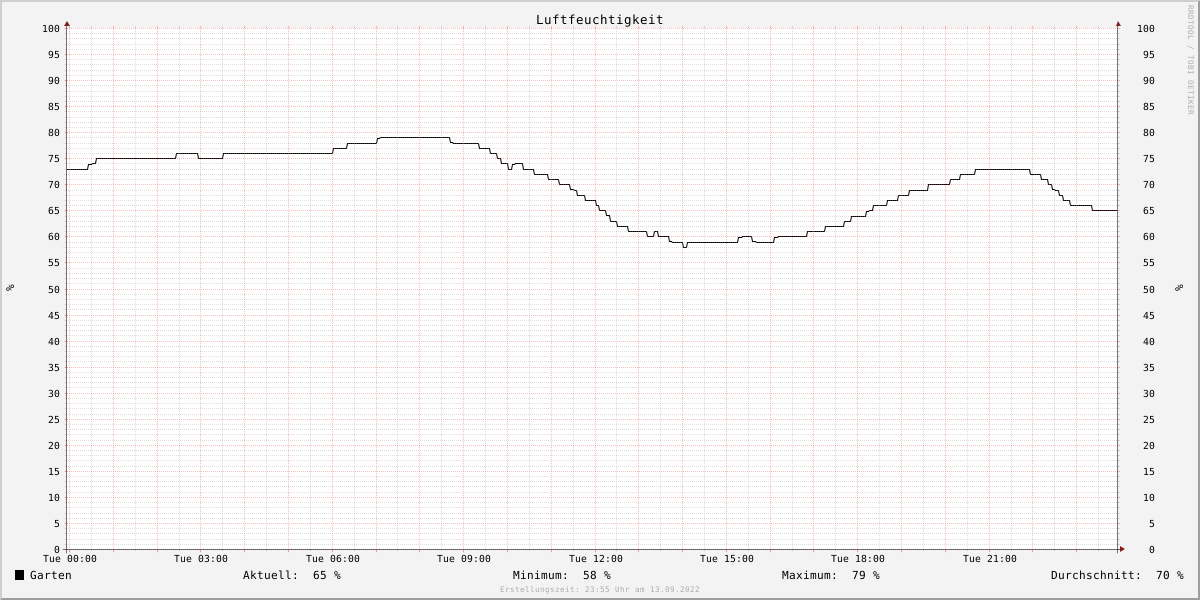The width and height of the screenshot is (1200, 600).
Task: Select the 'Durchschnitt: 70 %' value
Action: point(1117,575)
